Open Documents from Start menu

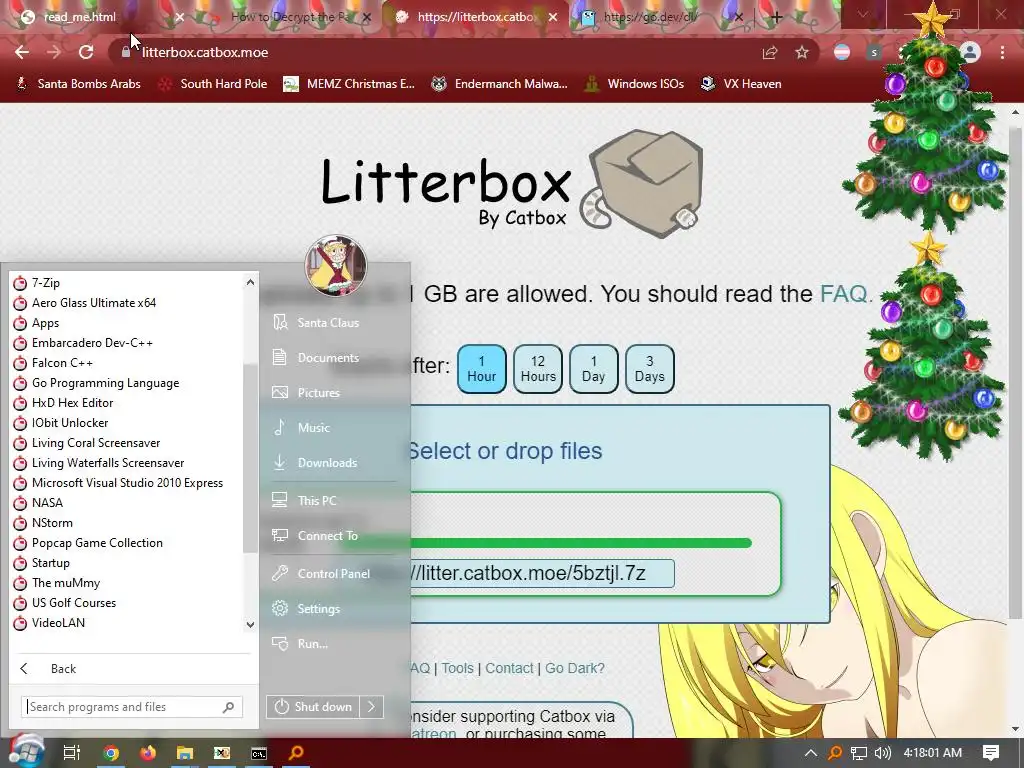(x=328, y=358)
